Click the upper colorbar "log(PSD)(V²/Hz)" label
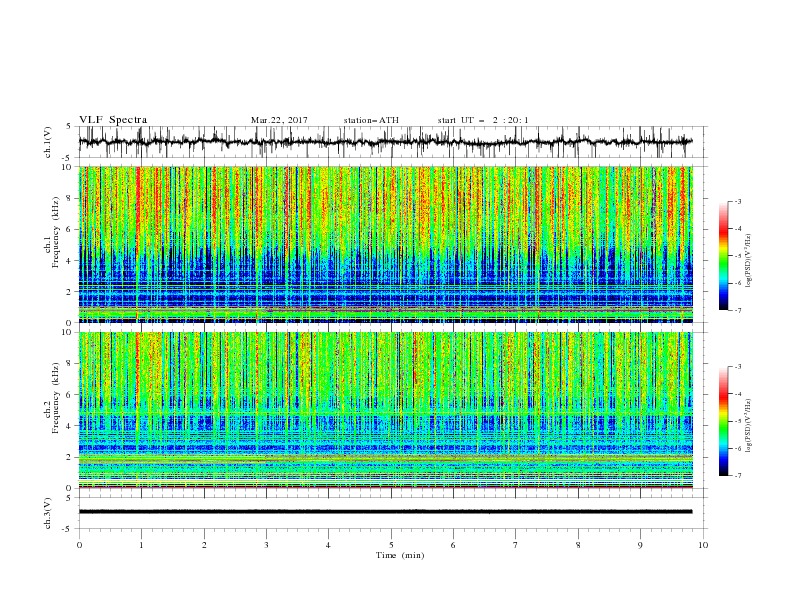The width and height of the screenshot is (792, 612). coord(748,261)
